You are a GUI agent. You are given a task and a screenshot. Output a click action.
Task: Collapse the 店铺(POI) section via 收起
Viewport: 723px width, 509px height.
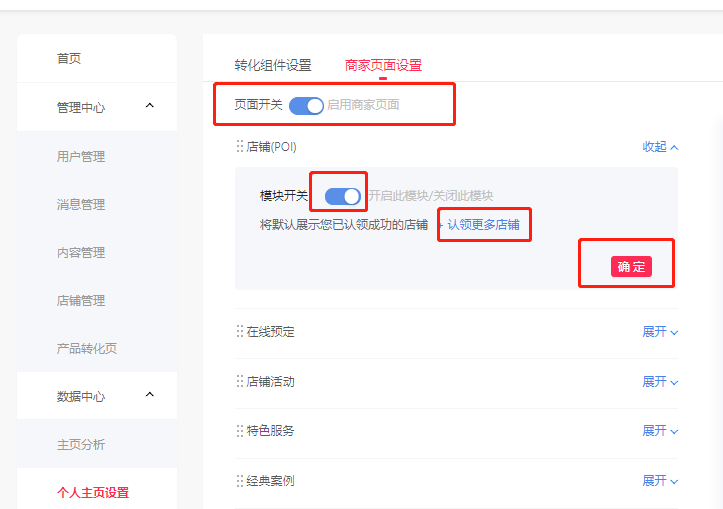pos(660,147)
